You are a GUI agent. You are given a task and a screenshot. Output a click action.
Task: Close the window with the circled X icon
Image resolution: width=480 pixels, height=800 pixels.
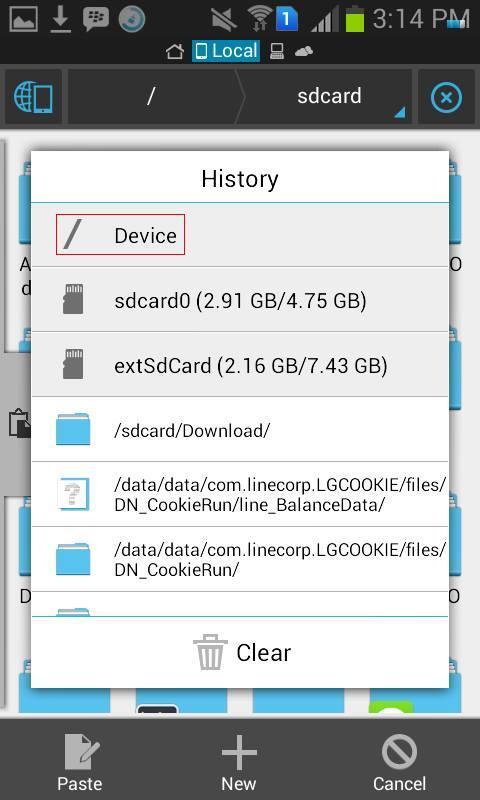446,97
